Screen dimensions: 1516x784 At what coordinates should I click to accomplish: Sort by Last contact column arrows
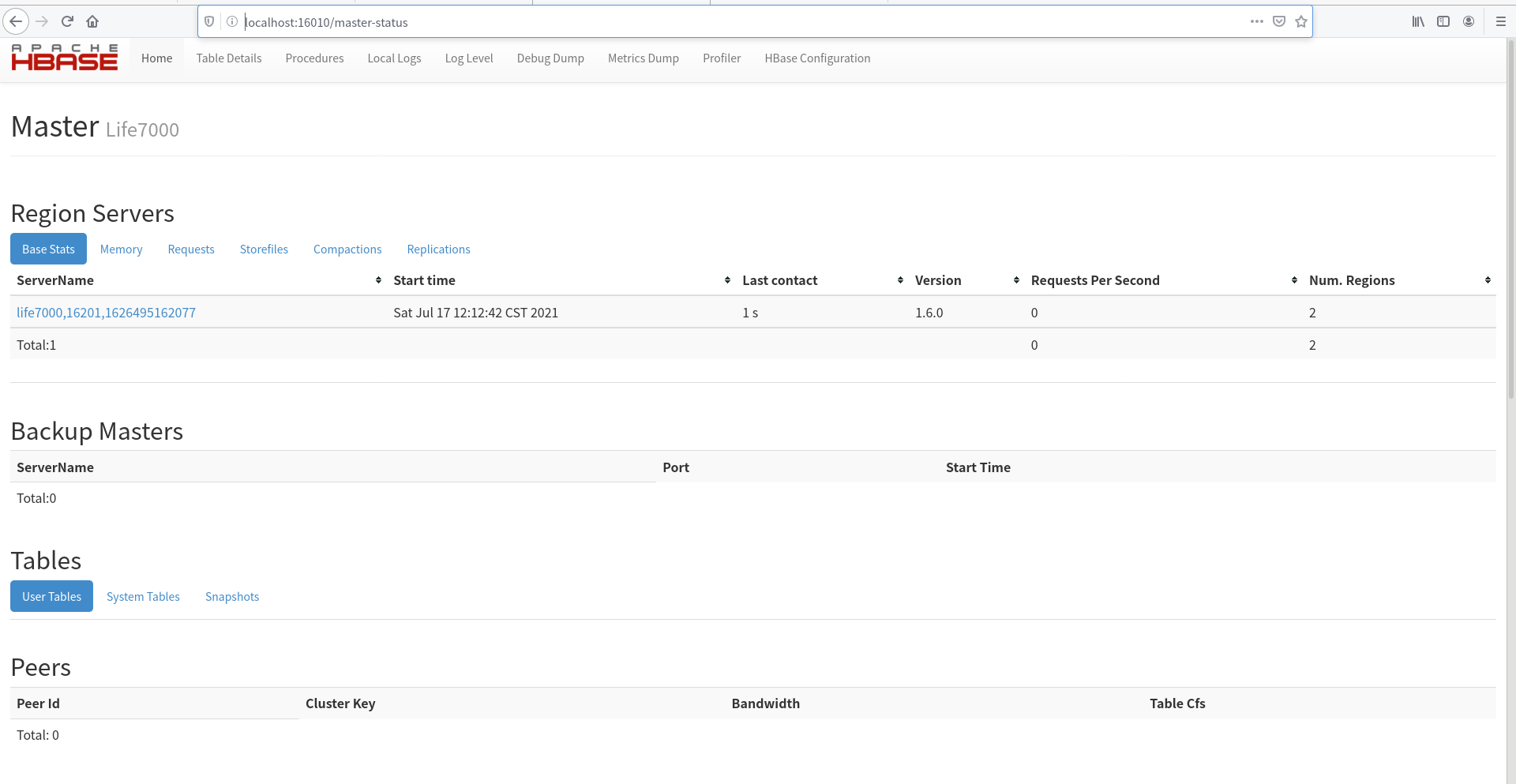(900, 280)
